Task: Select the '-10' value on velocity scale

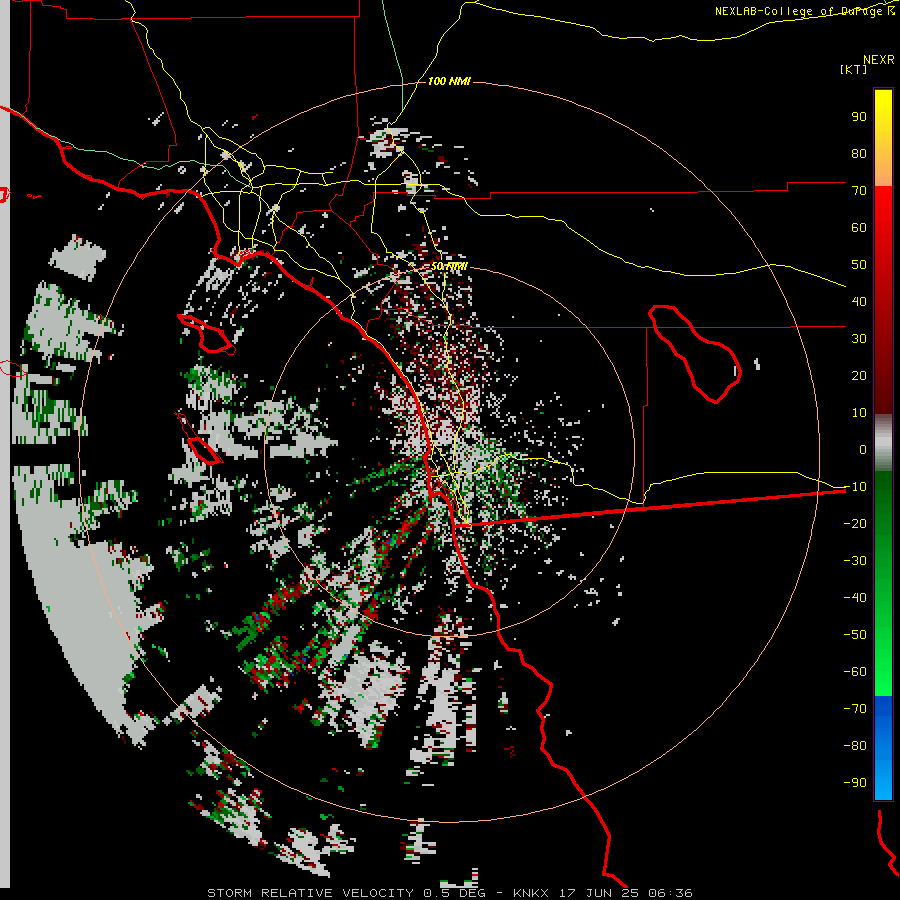Action: click(855, 487)
